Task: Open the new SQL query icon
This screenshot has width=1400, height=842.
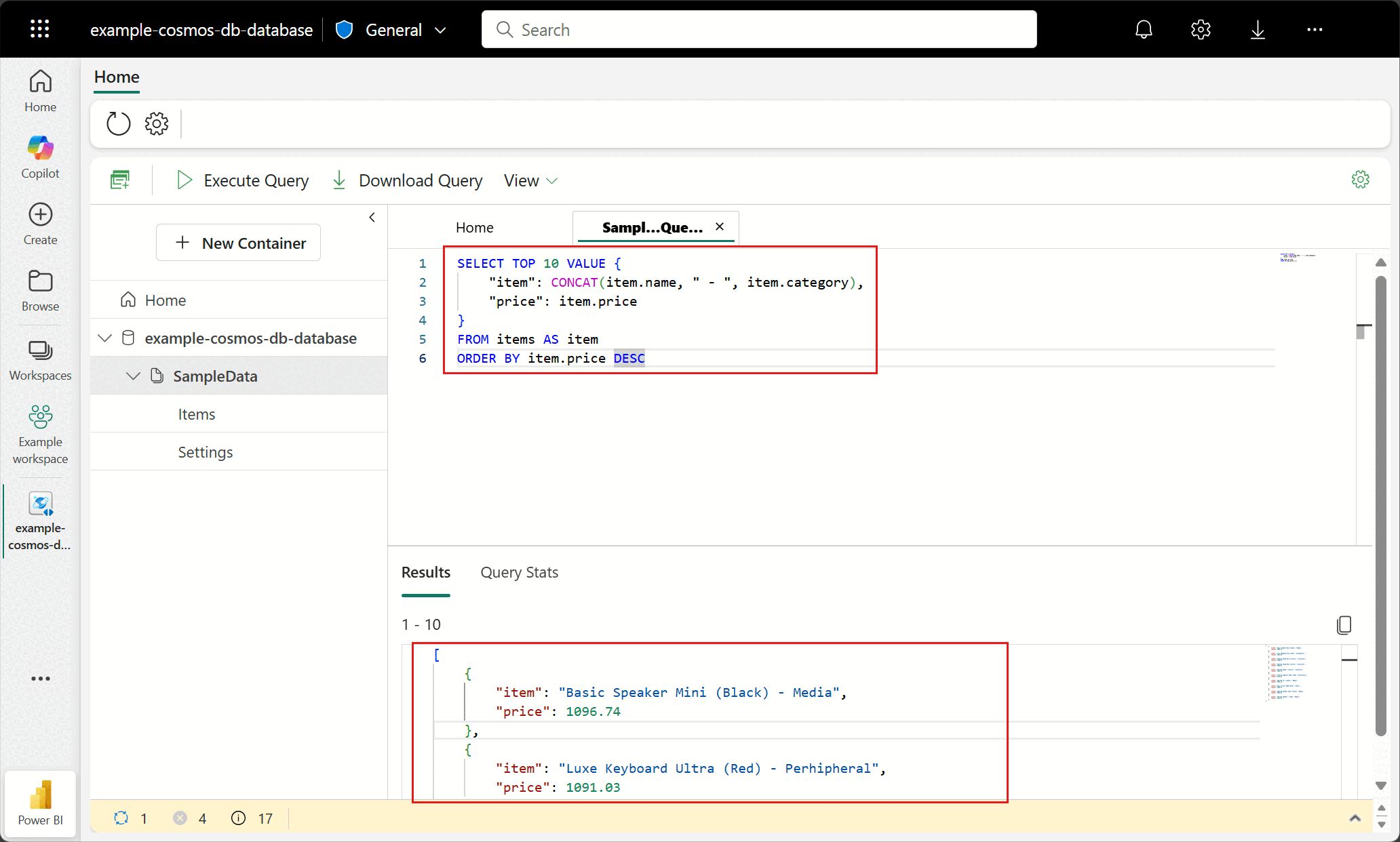Action: [120, 180]
